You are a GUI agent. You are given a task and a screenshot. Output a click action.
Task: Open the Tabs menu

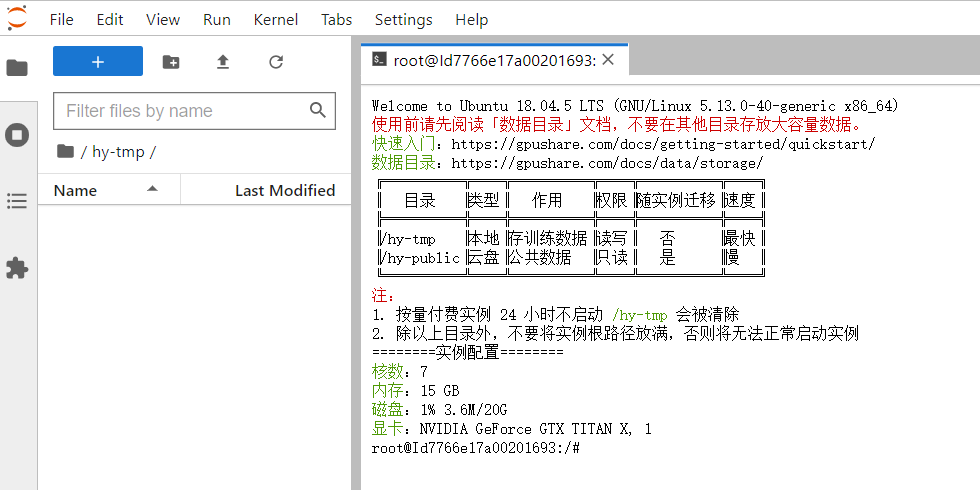336,19
